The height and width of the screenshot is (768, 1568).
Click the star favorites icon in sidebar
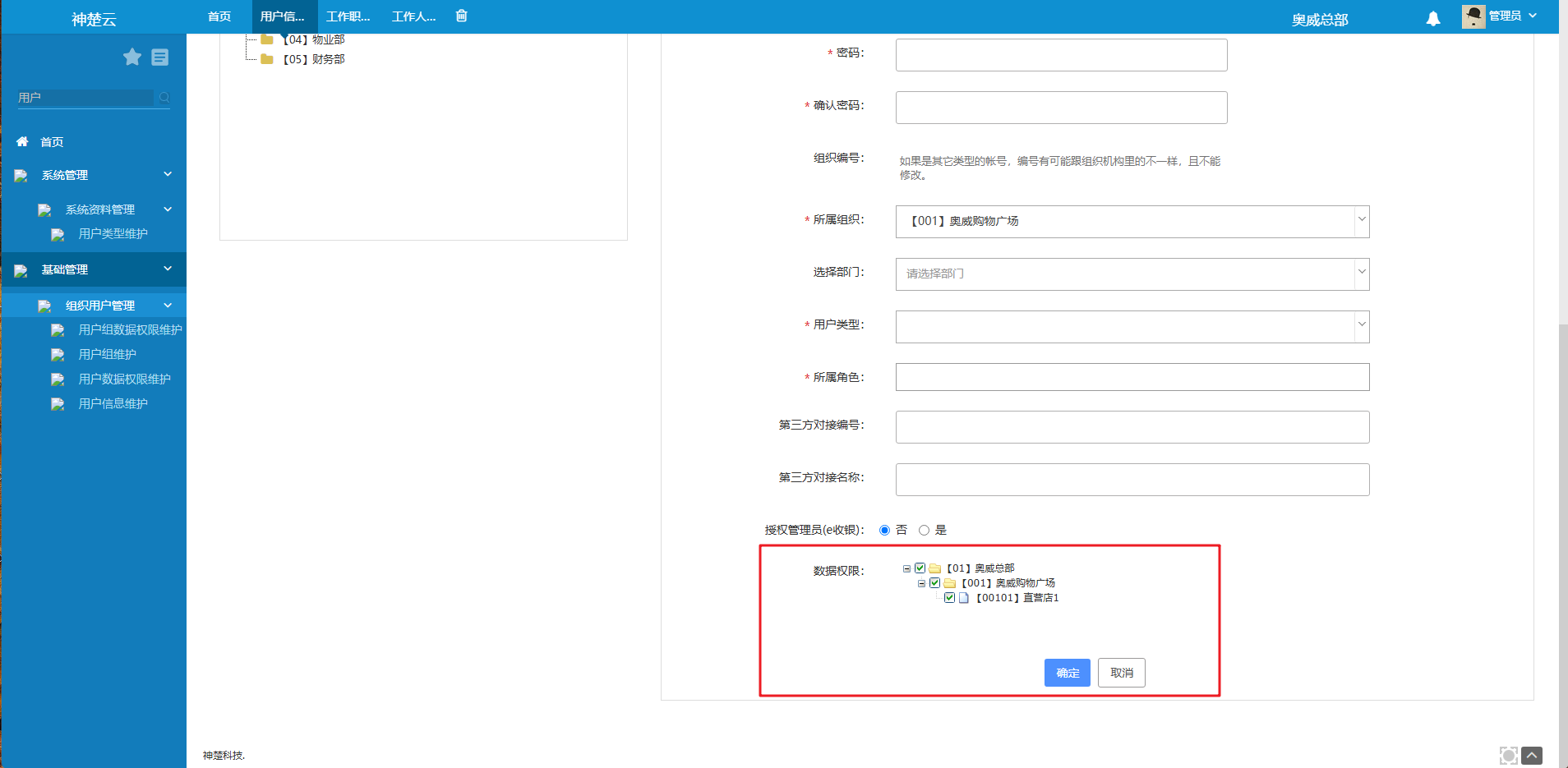132,57
